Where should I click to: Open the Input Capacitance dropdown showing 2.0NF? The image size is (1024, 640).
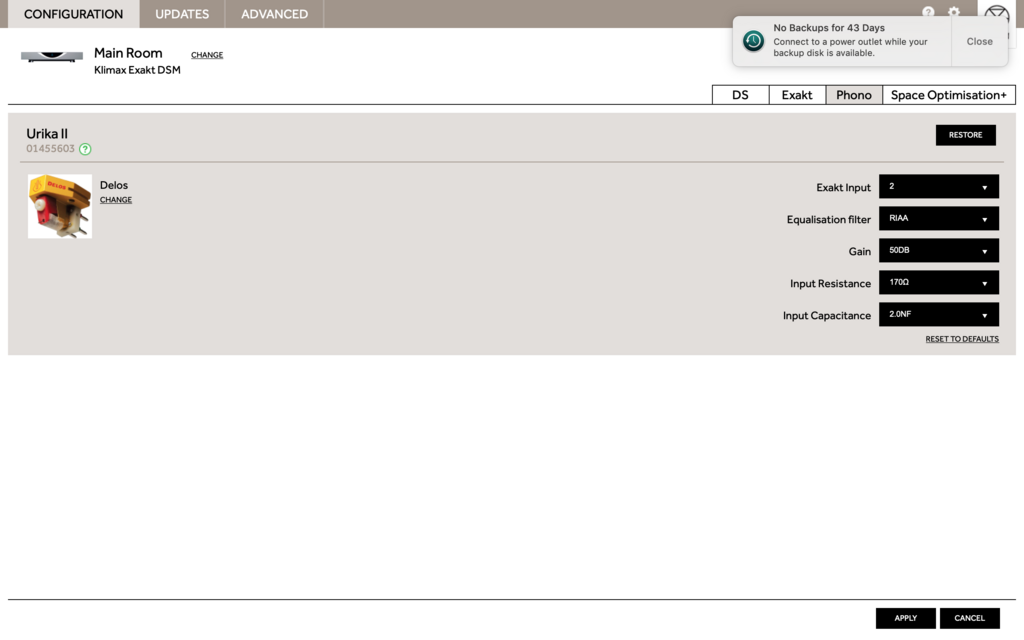click(938, 315)
